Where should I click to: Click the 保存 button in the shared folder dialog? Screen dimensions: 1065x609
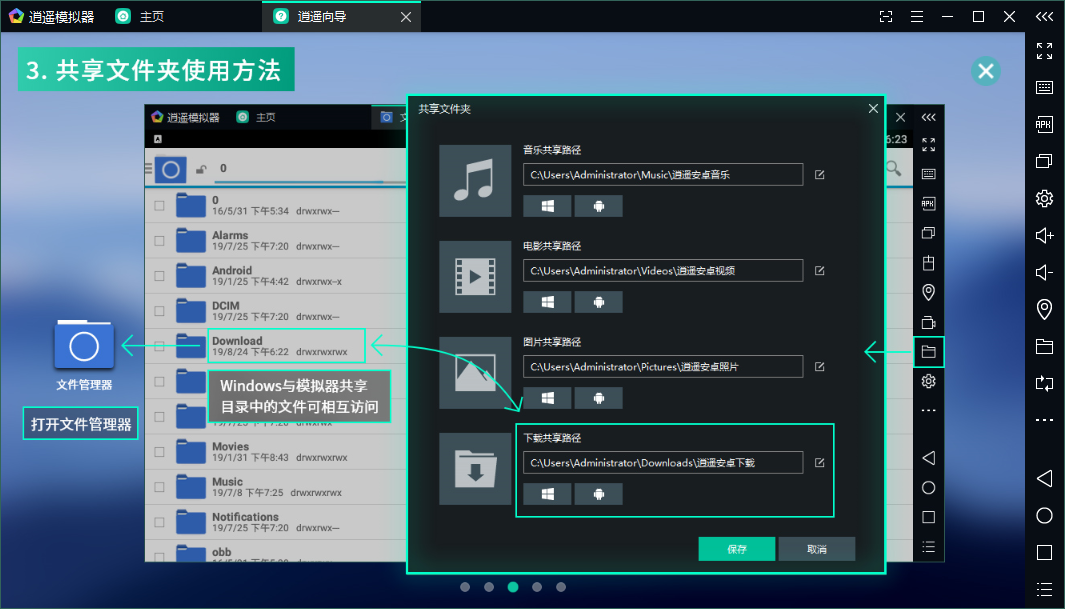(x=737, y=549)
